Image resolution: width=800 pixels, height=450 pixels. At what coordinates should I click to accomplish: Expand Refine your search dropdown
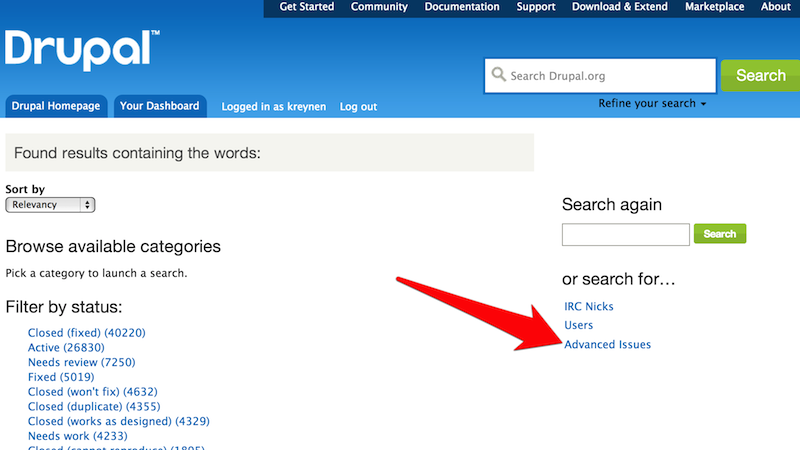(652, 104)
